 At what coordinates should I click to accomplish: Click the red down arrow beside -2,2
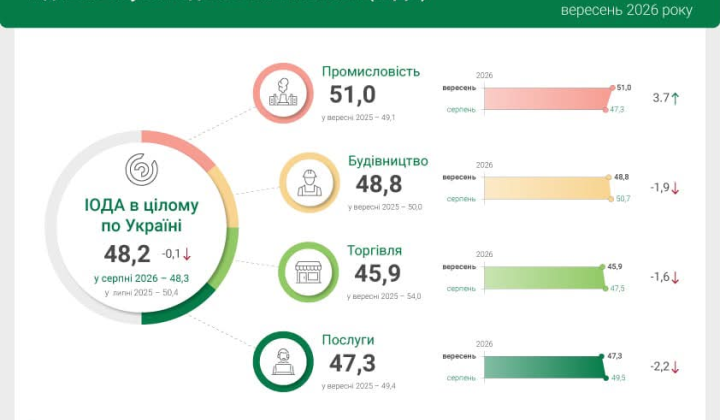[675, 367]
